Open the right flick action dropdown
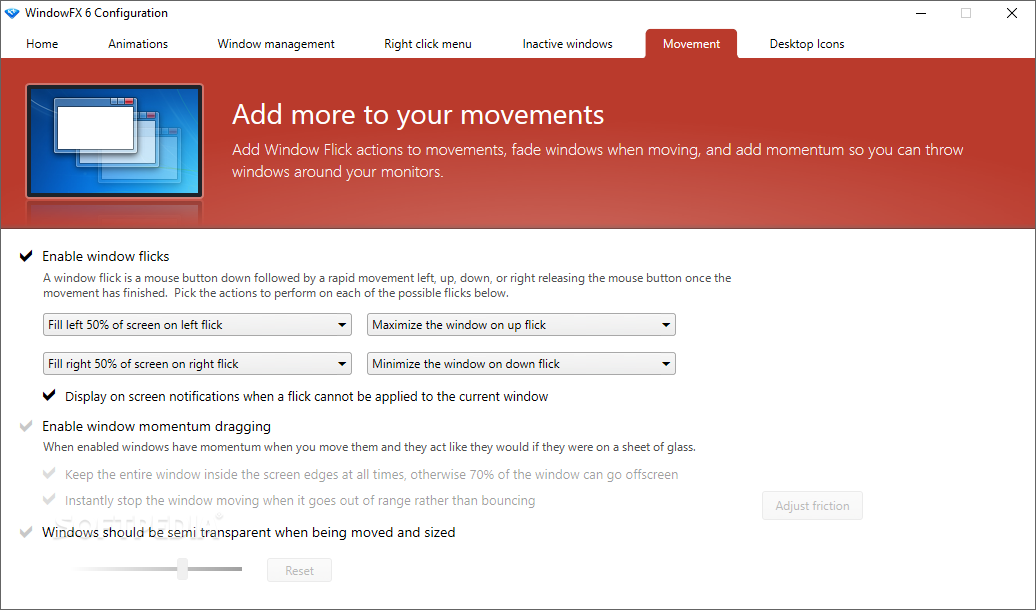Screen dimensions: 1036x610 197,363
